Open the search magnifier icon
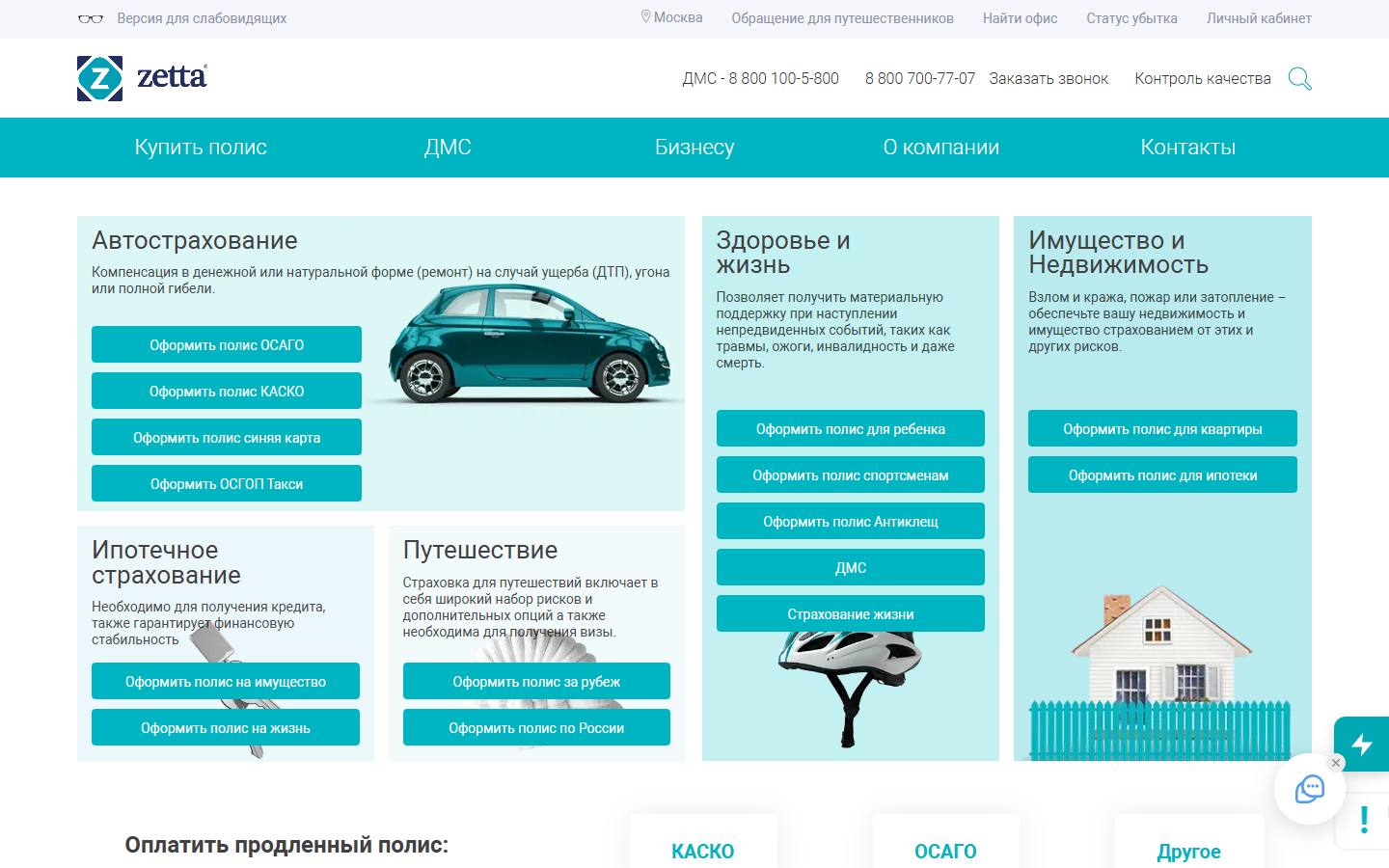 pos(1299,79)
